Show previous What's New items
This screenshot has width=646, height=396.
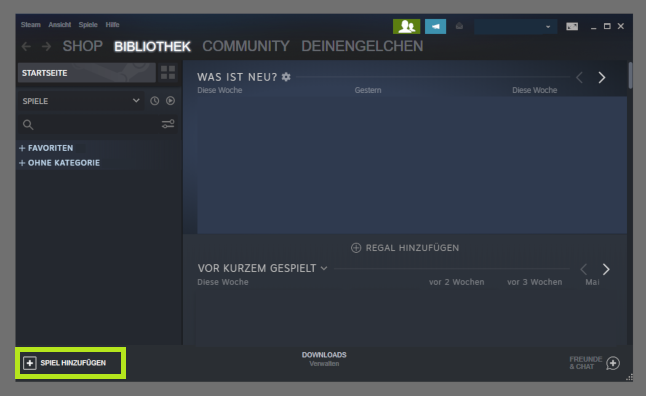[580, 77]
